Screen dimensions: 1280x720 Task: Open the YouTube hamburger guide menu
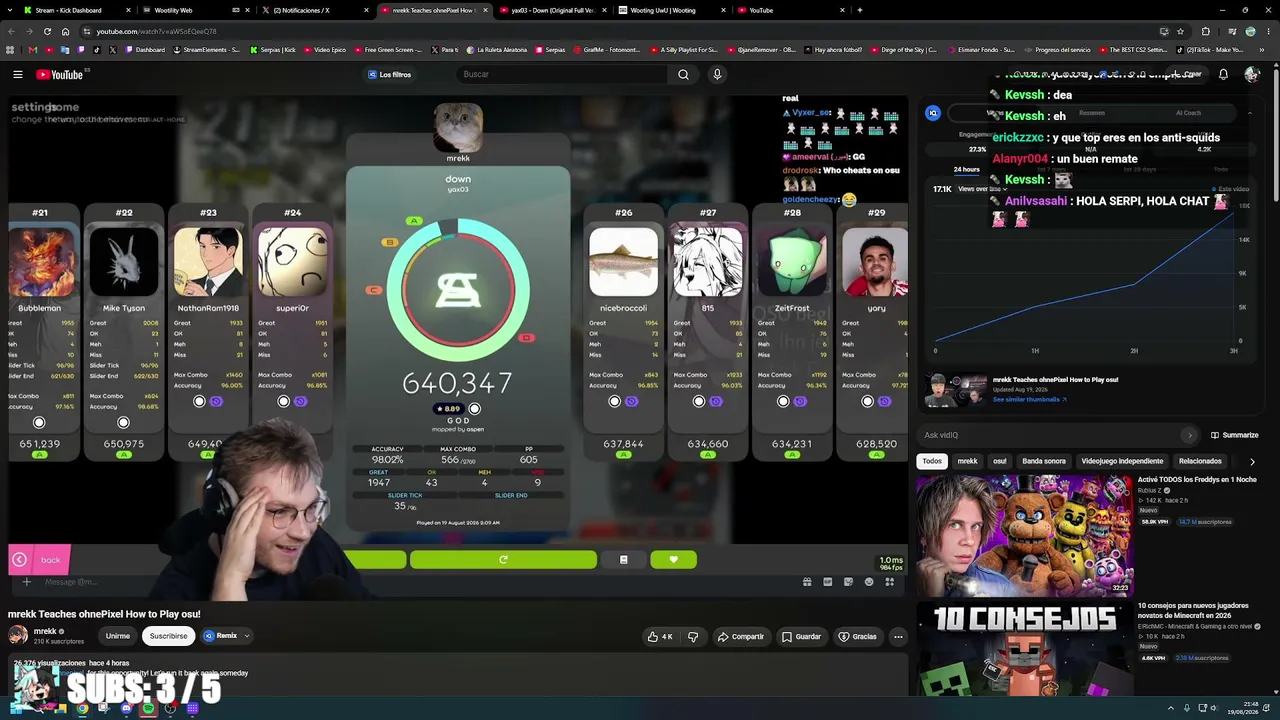point(18,74)
